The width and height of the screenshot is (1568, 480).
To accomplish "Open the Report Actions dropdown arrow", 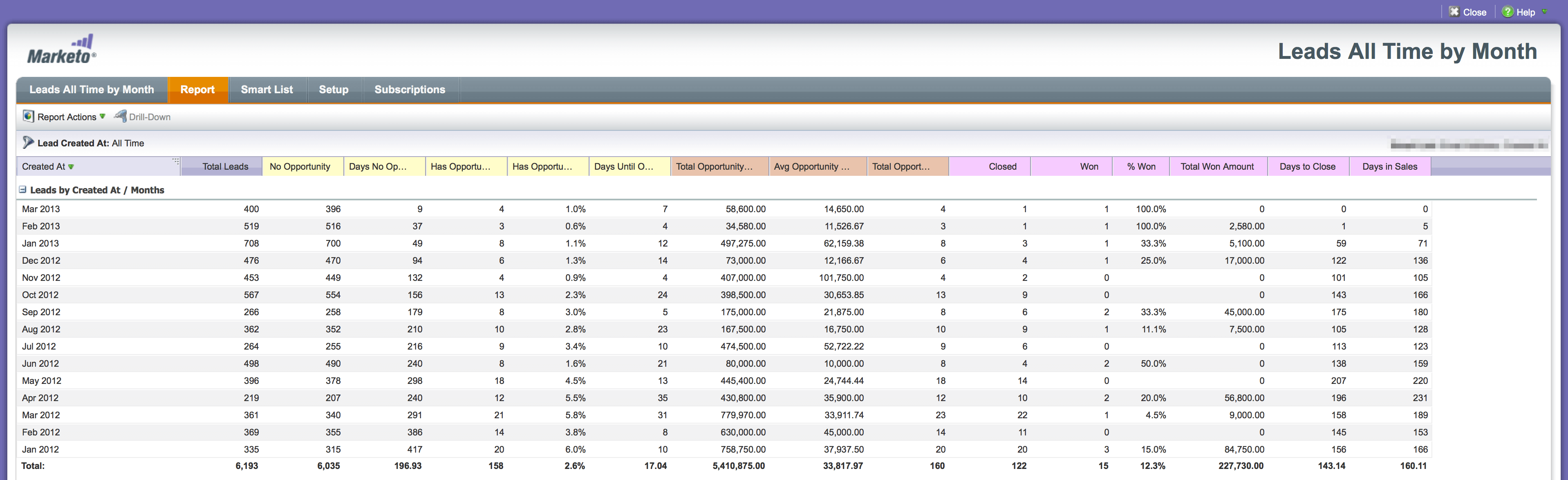I will pos(102,117).
